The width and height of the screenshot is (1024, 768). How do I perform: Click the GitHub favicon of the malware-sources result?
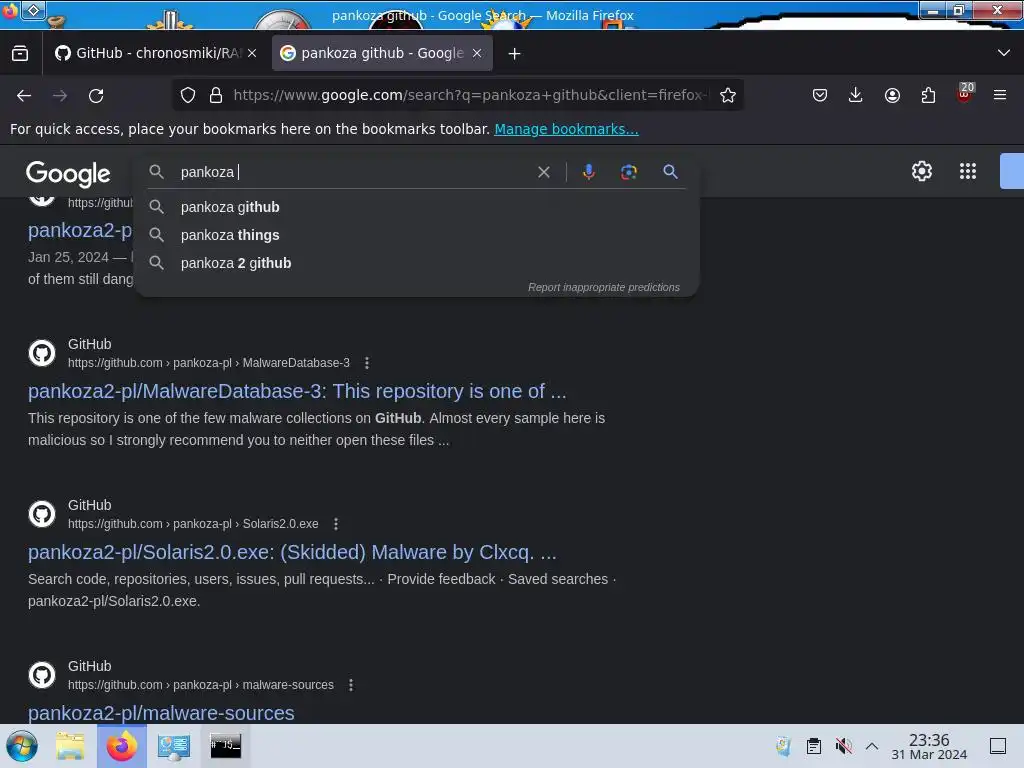(42, 675)
